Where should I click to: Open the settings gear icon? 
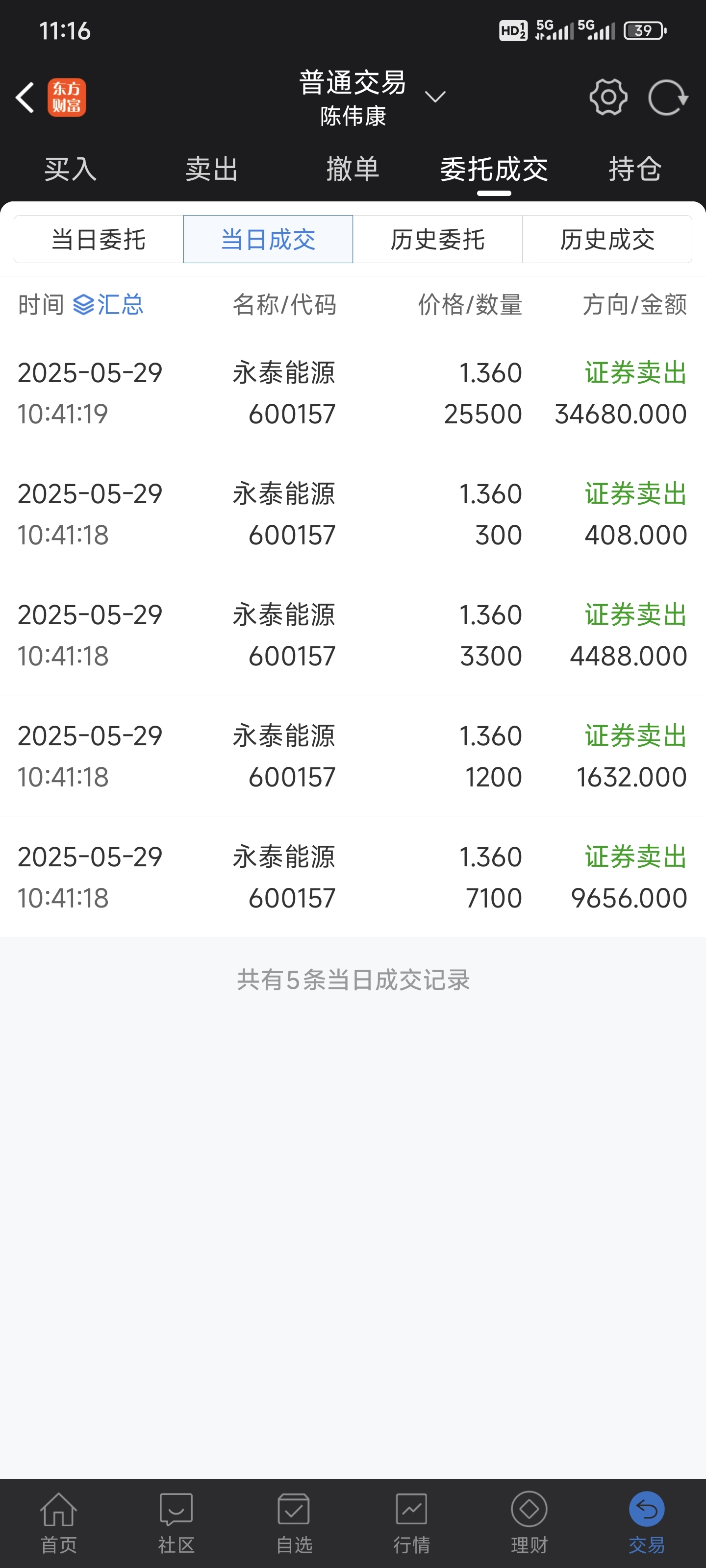608,98
